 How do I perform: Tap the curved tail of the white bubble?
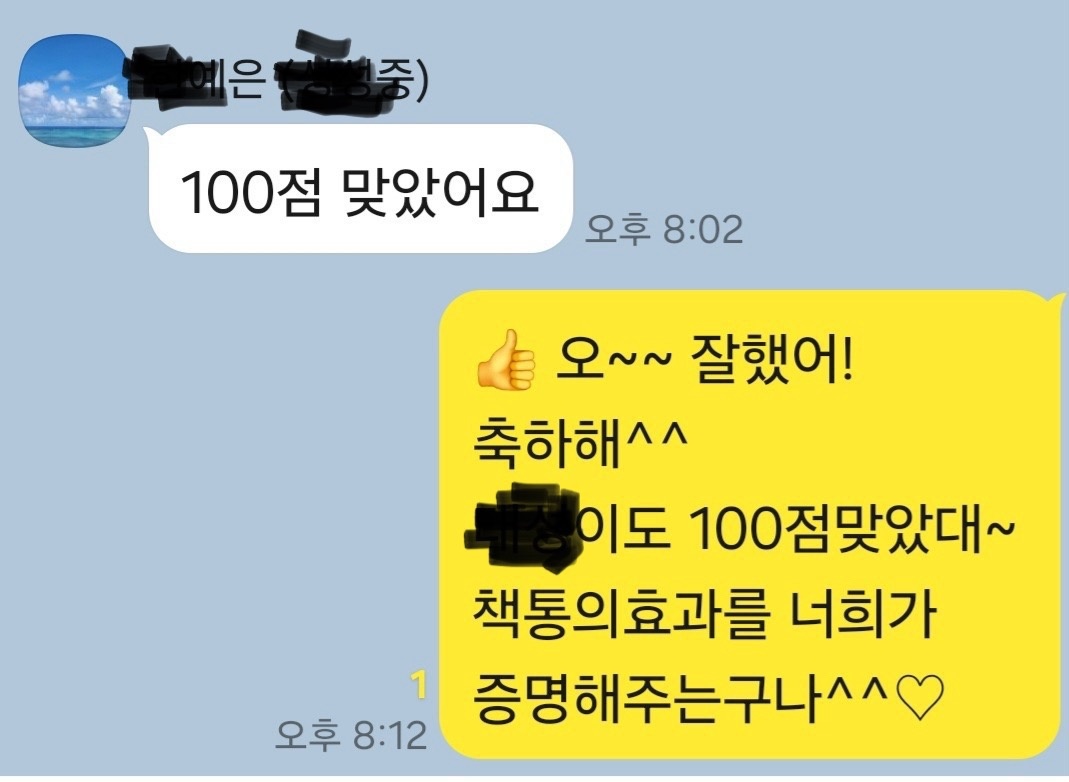[151, 134]
